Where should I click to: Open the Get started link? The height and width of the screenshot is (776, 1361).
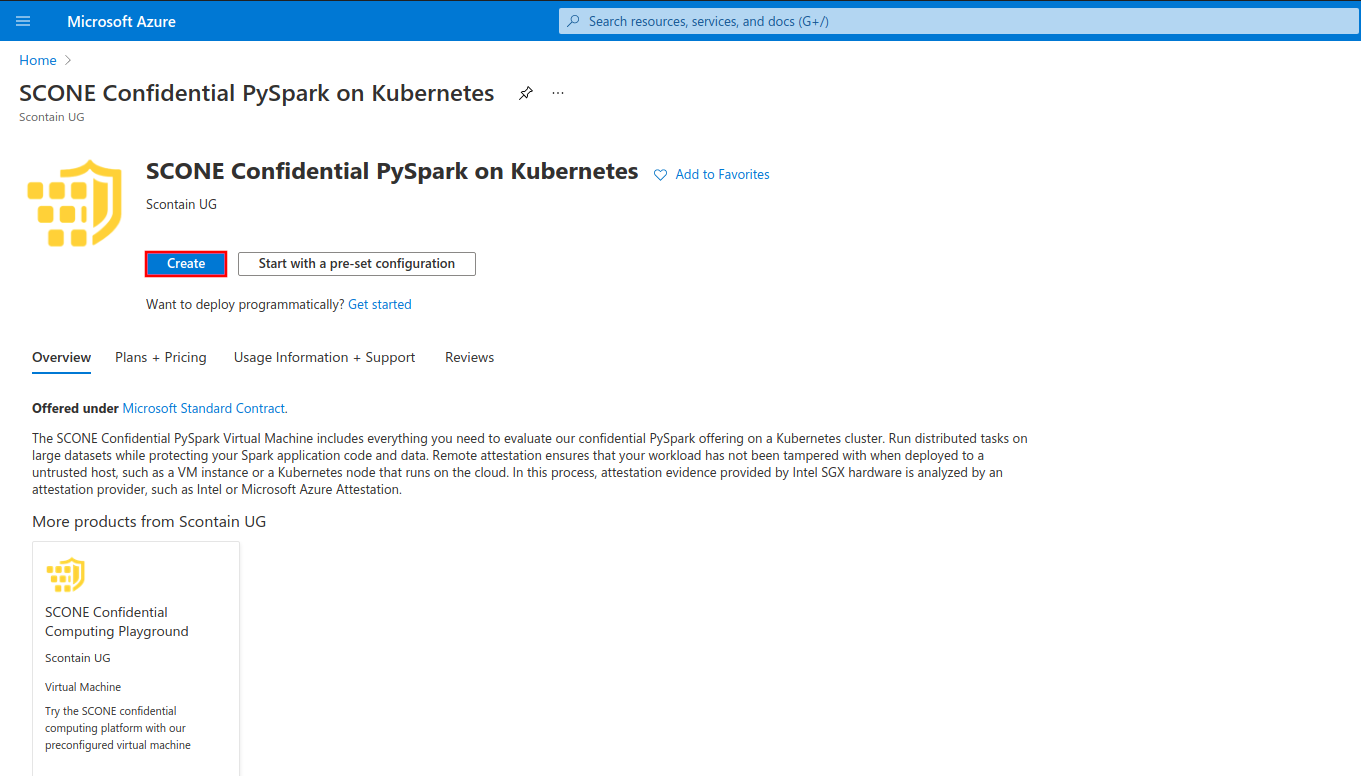[379, 304]
